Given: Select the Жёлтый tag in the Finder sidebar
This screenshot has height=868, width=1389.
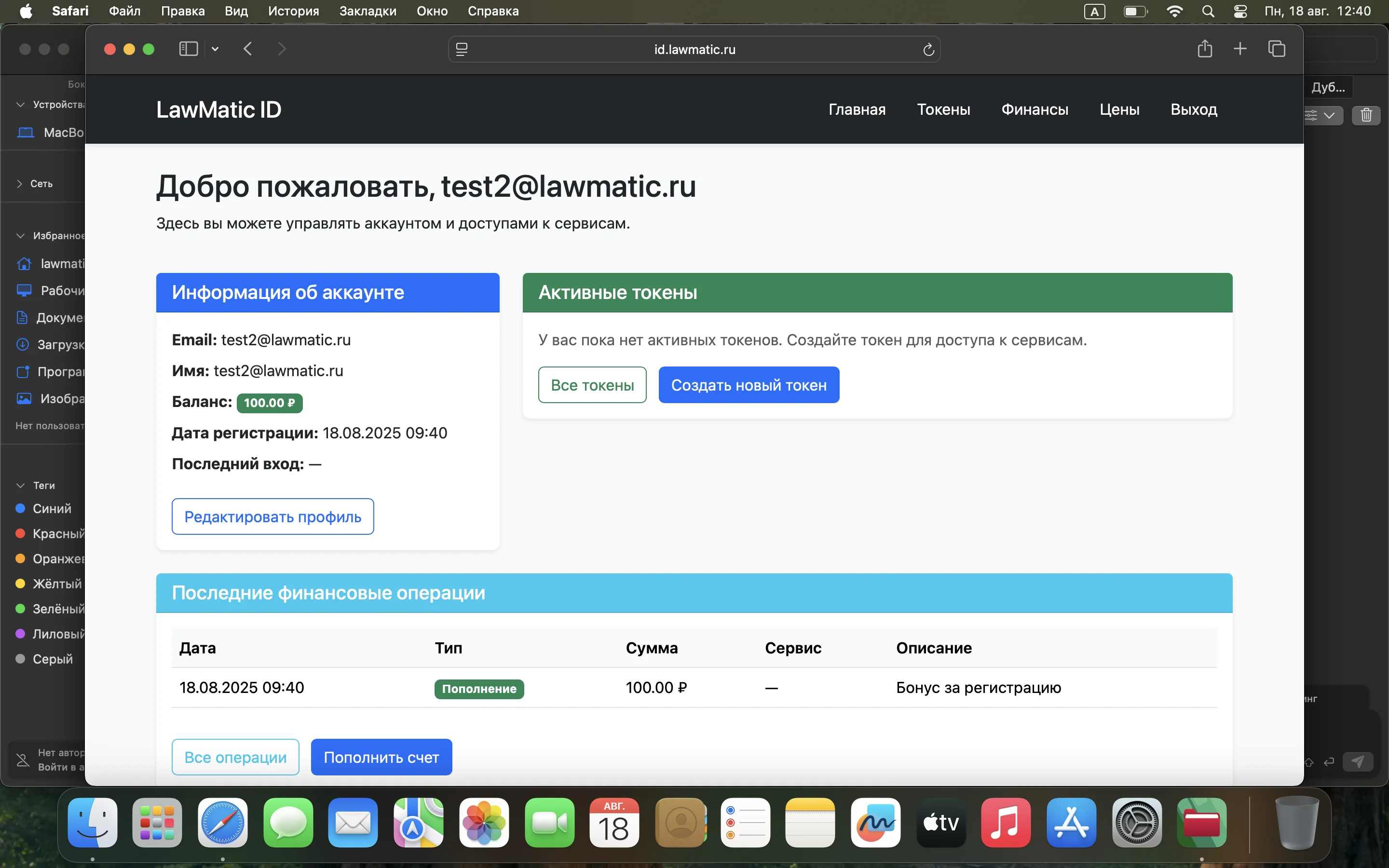Looking at the screenshot, I should (x=48, y=584).
